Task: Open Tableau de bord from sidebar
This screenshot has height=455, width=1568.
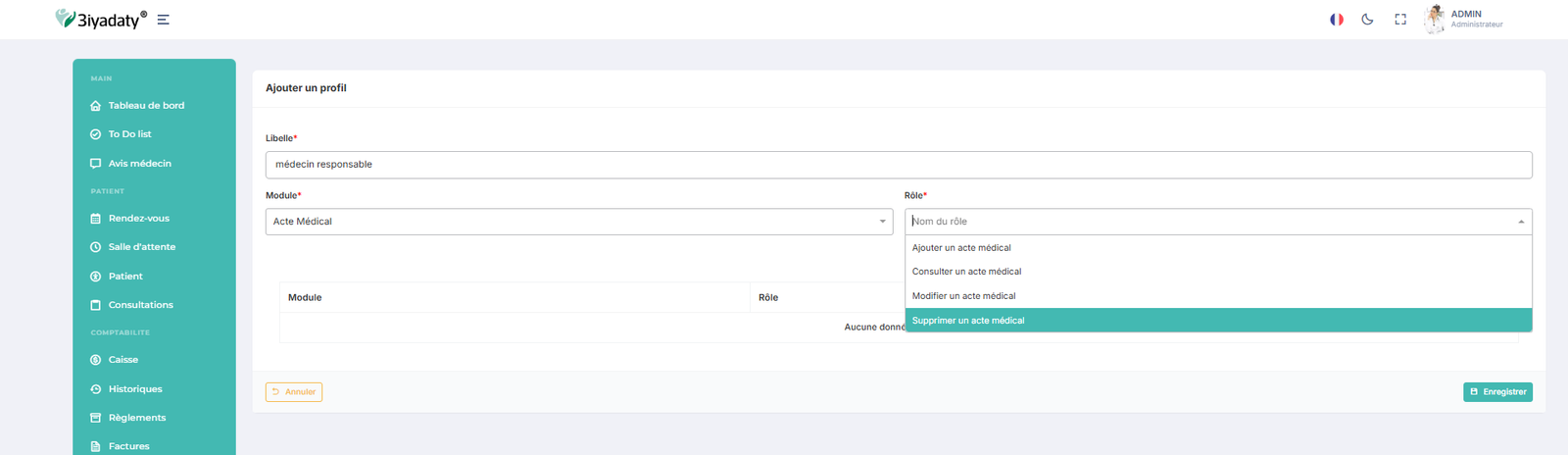Action: [146, 106]
